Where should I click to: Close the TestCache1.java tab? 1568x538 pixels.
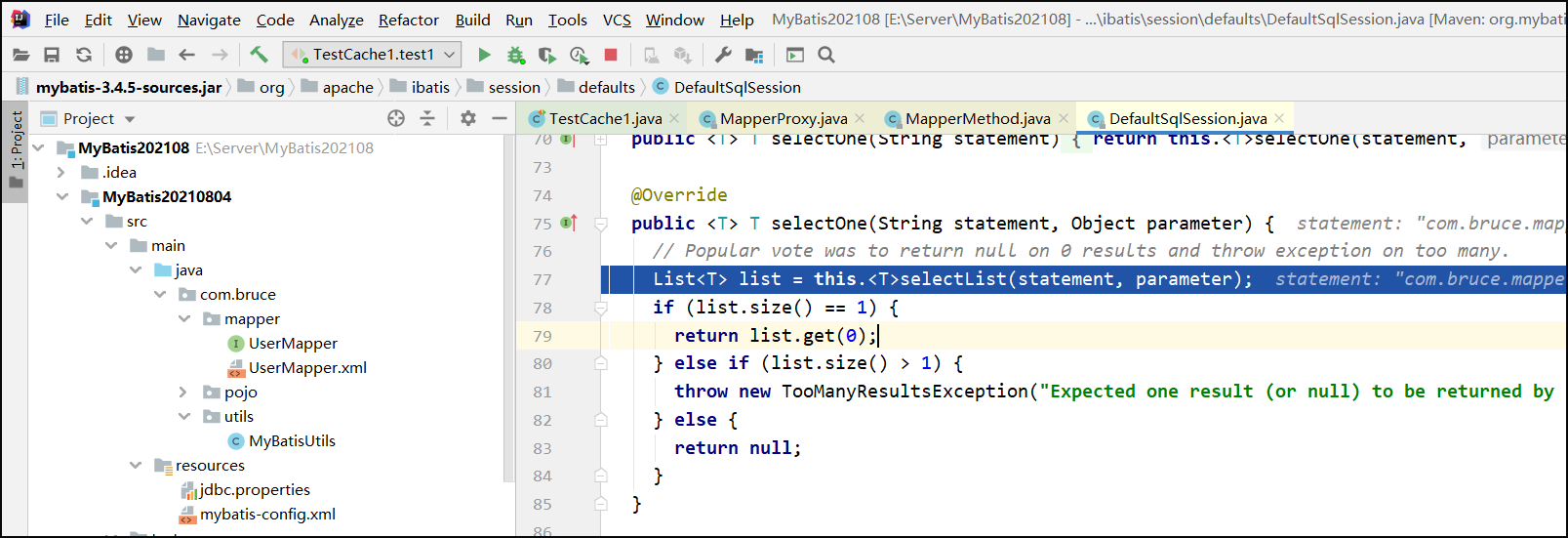click(x=675, y=118)
